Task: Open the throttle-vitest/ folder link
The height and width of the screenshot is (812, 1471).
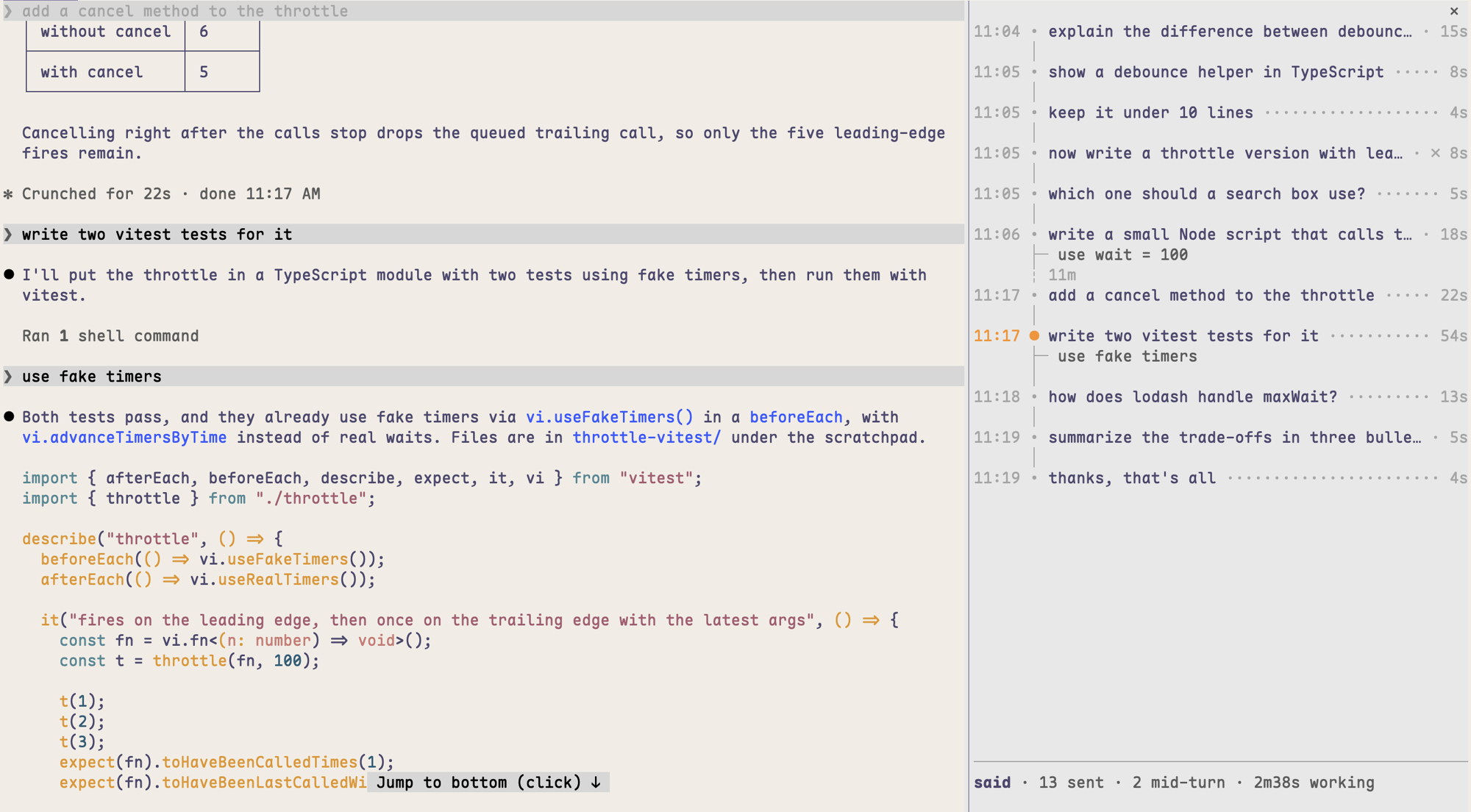Action: pyautogui.click(x=647, y=438)
